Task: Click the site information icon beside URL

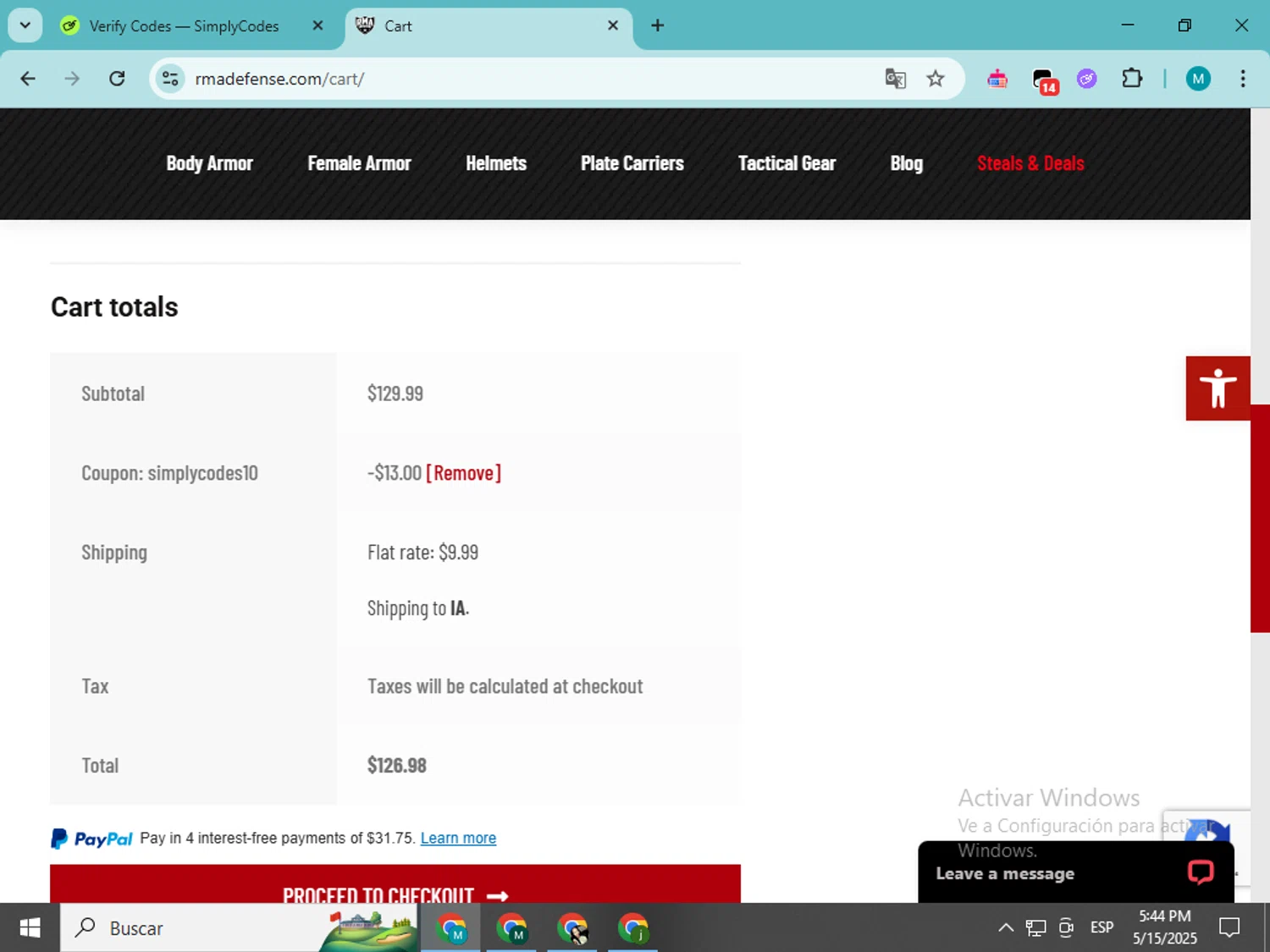Action: (x=170, y=79)
